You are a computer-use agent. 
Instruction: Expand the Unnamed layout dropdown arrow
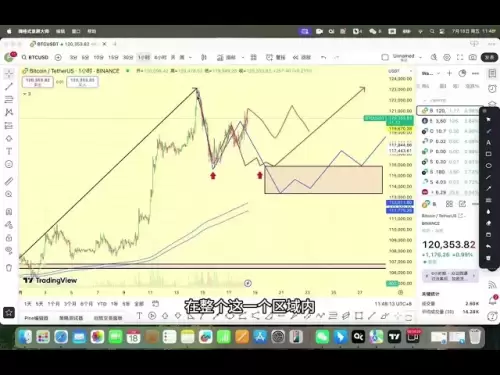(x=420, y=57)
